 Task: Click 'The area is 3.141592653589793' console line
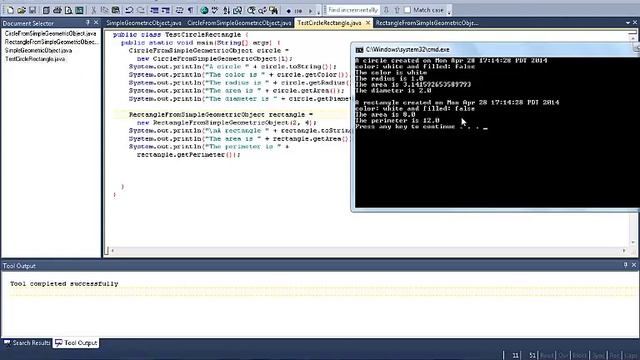[413, 85]
